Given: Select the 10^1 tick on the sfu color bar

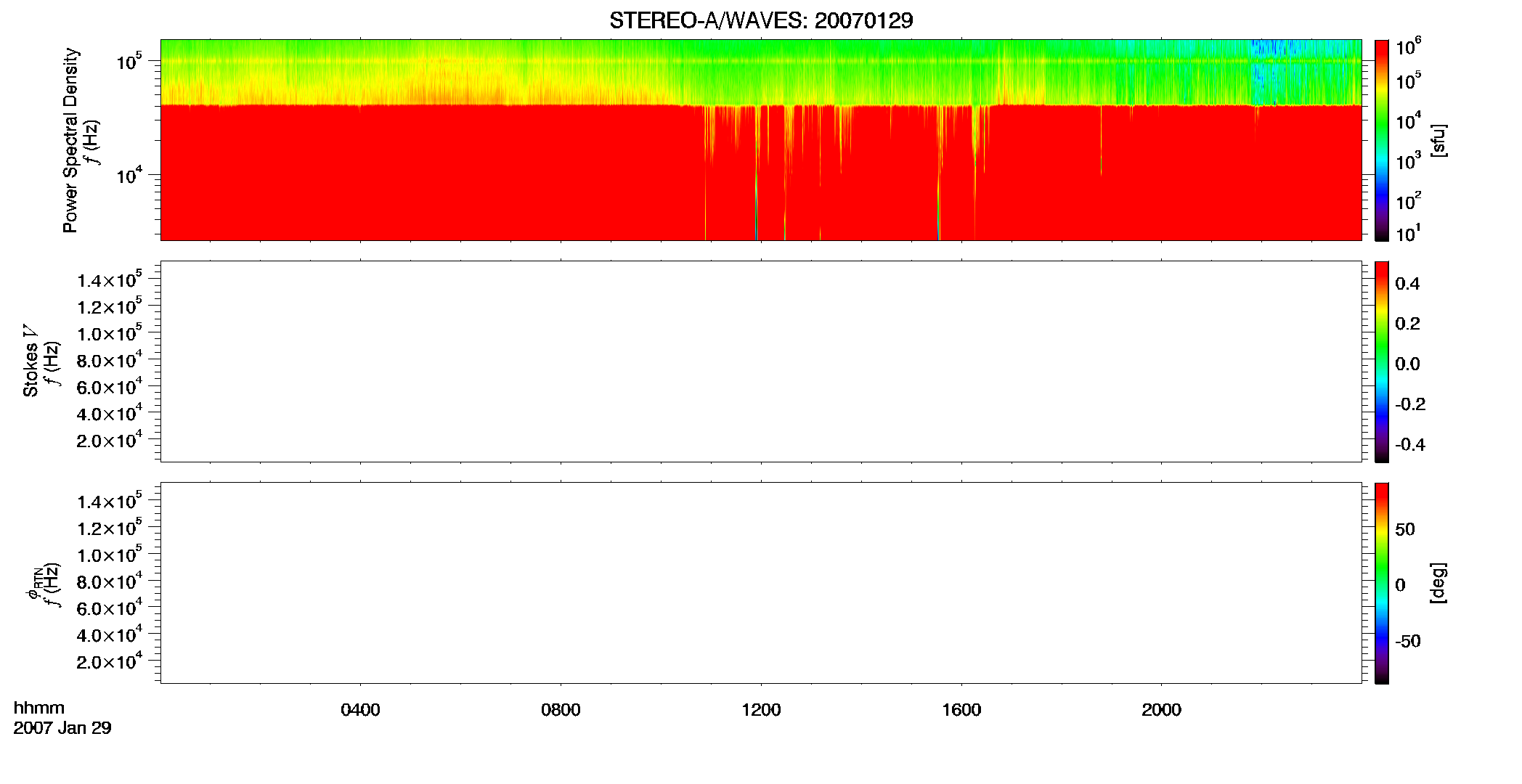Looking at the screenshot, I should pyautogui.click(x=1408, y=234).
